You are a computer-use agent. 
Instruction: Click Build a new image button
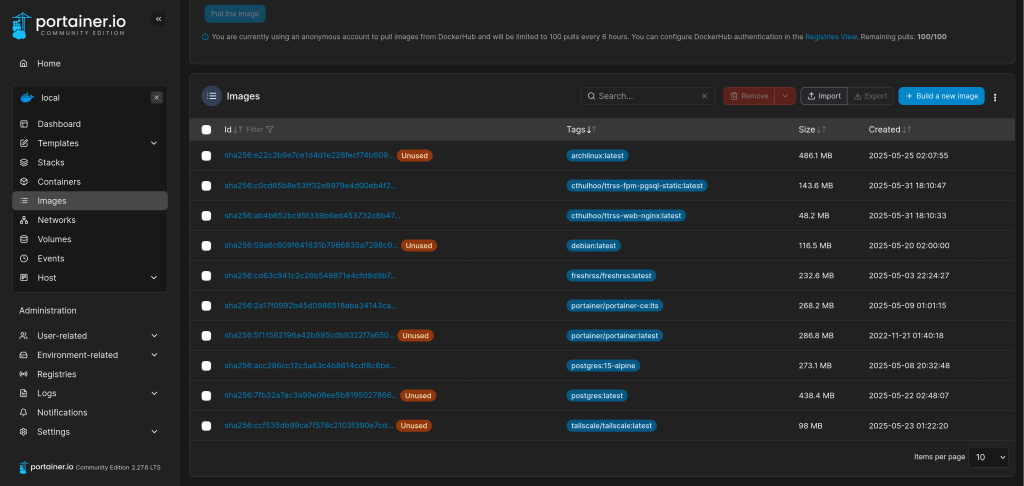pos(941,96)
